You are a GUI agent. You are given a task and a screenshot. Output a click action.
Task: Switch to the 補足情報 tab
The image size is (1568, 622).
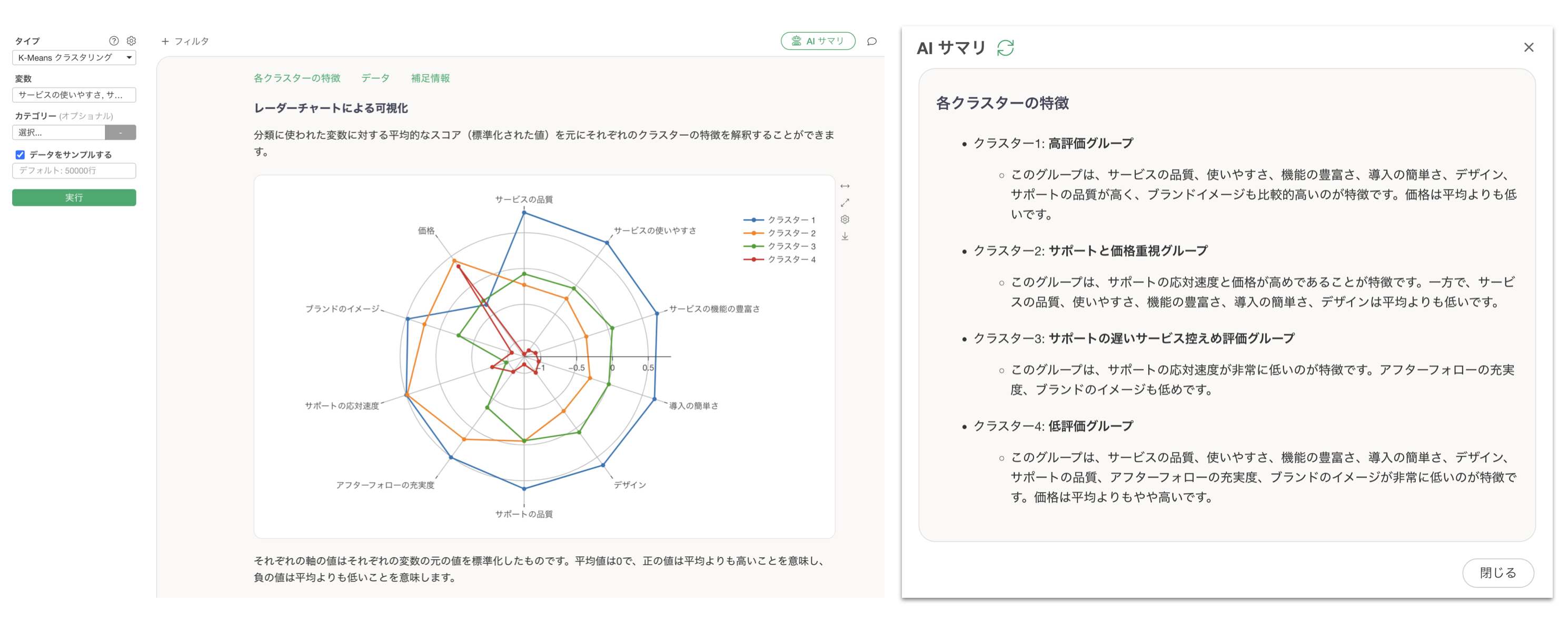point(430,78)
